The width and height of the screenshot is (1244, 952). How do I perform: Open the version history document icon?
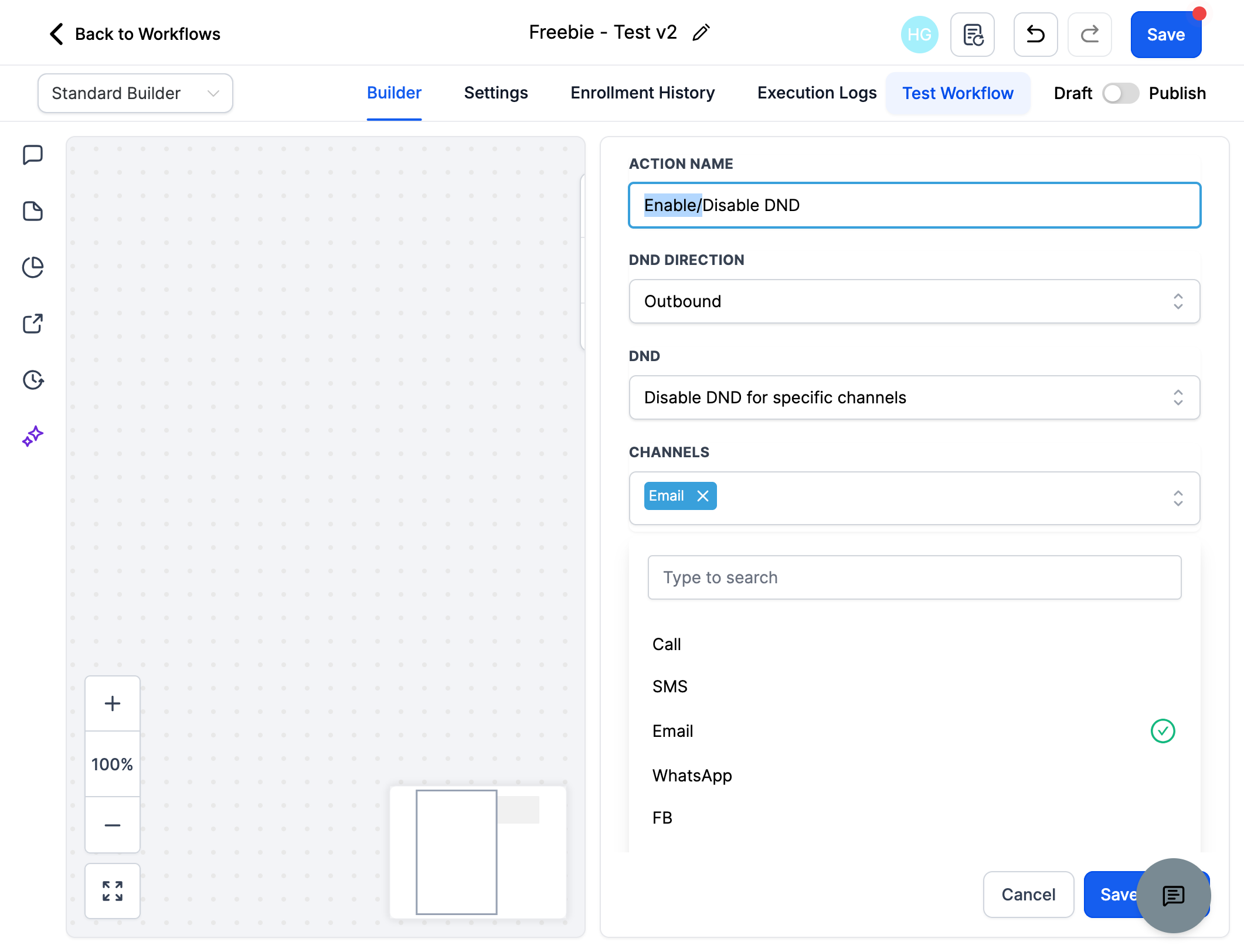click(x=973, y=35)
